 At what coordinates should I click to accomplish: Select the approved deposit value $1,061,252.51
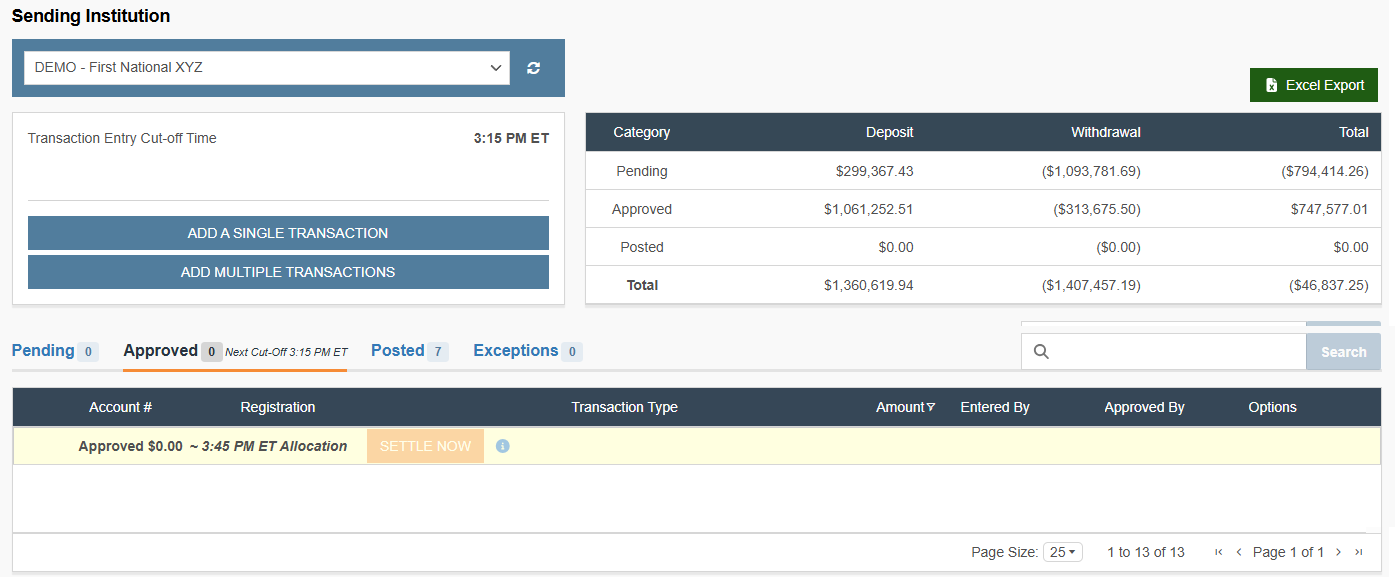click(x=869, y=209)
